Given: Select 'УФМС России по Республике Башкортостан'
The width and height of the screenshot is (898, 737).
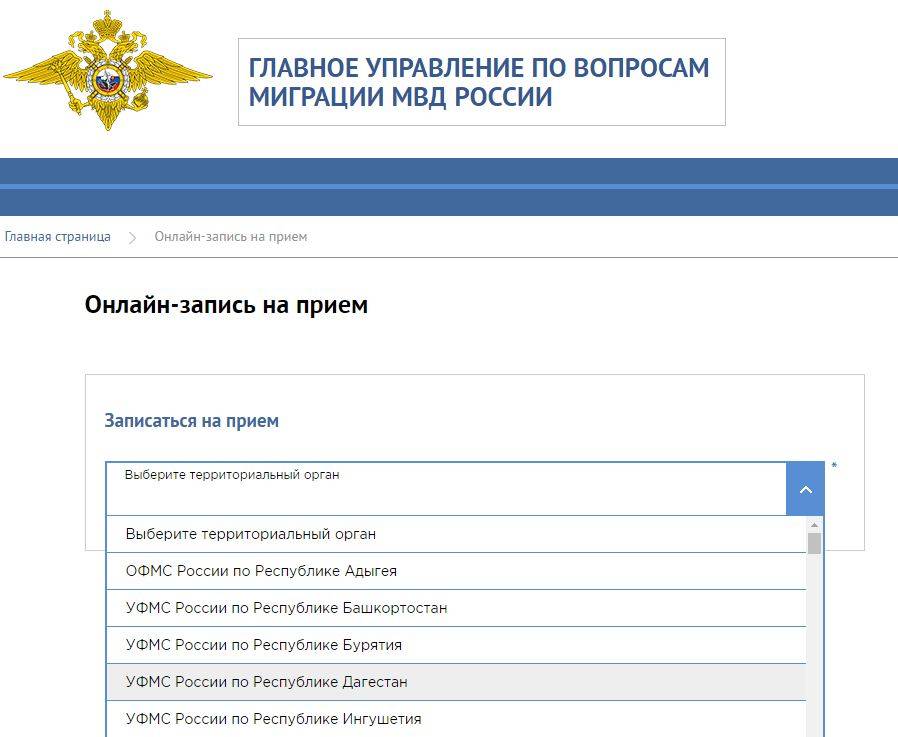Looking at the screenshot, I should [x=456, y=608].
